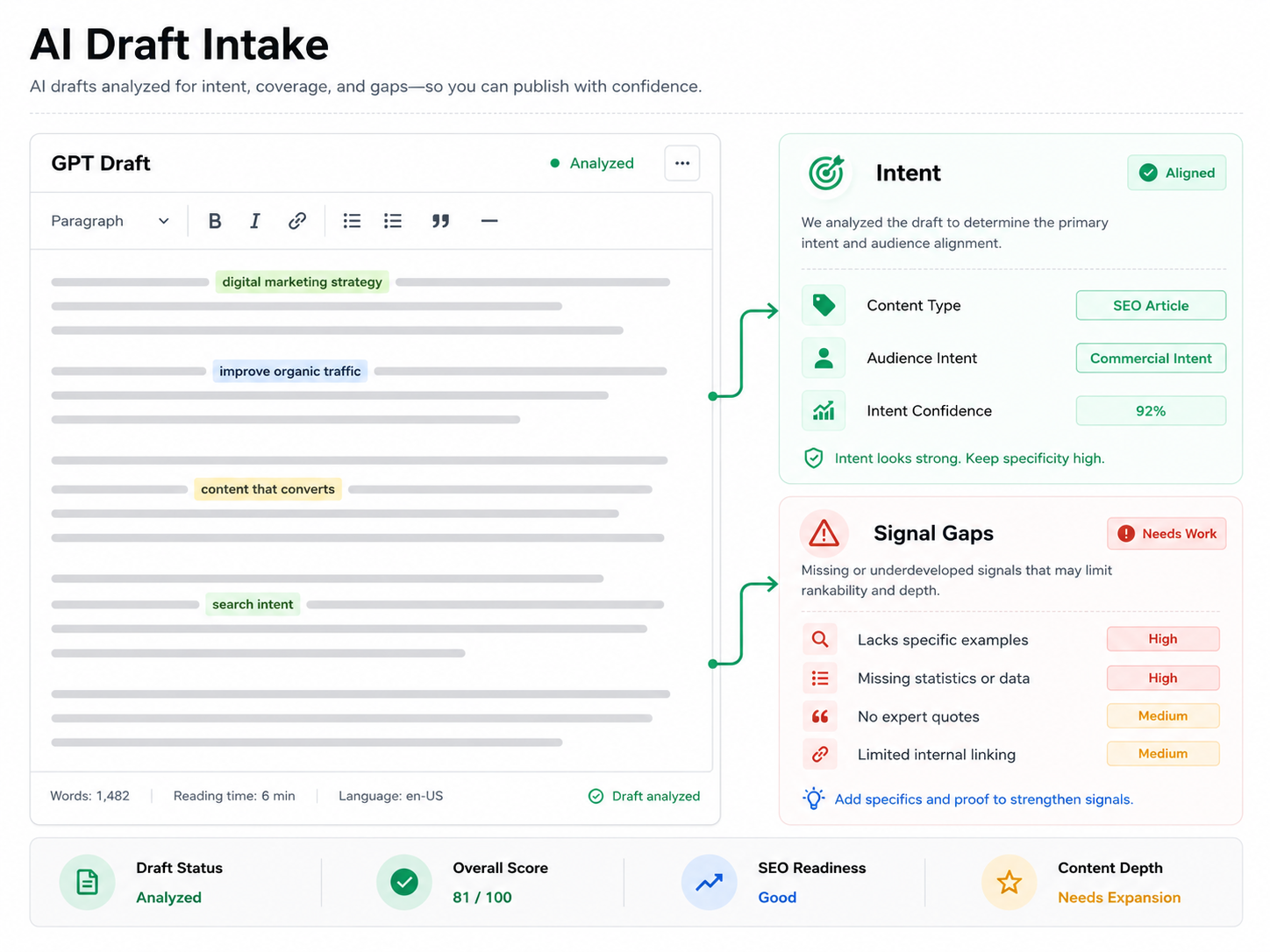Select the SEO Article content type tag
The image size is (1270, 952).
tap(1151, 305)
